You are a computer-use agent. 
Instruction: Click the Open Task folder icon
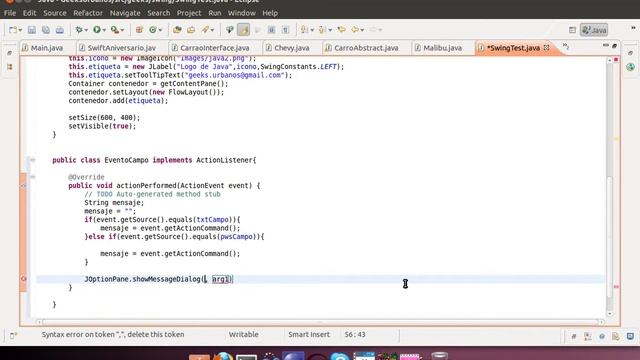tap(191, 30)
